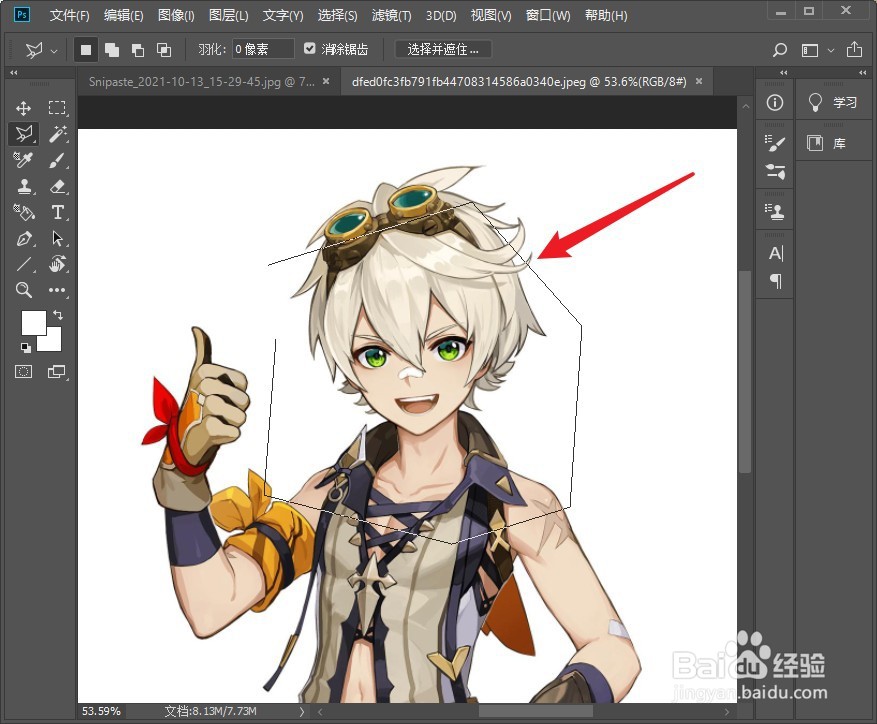Choose Intersect with Selection mode

pyautogui.click(x=164, y=50)
